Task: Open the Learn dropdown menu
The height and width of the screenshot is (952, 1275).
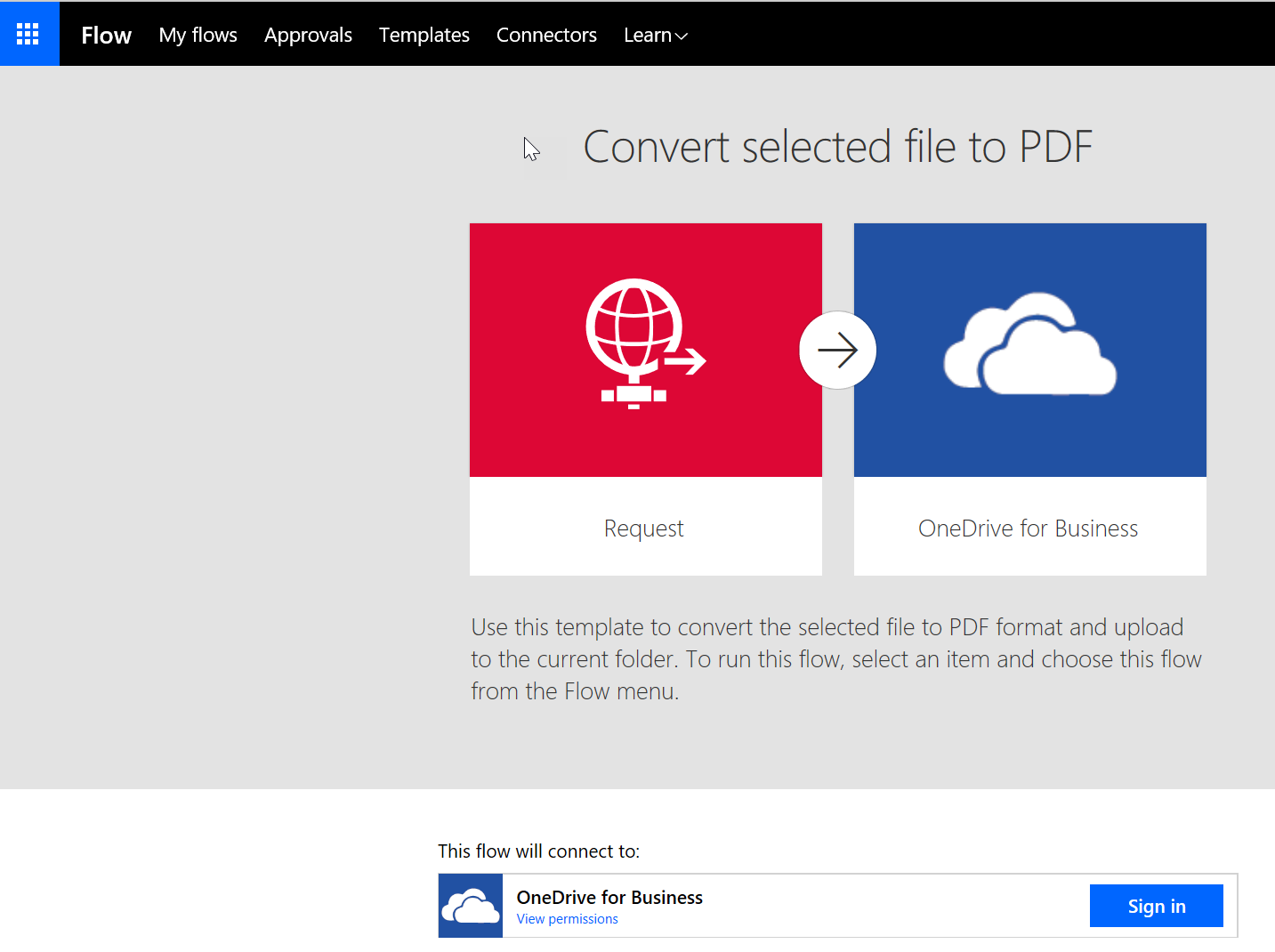Action: 655,35
